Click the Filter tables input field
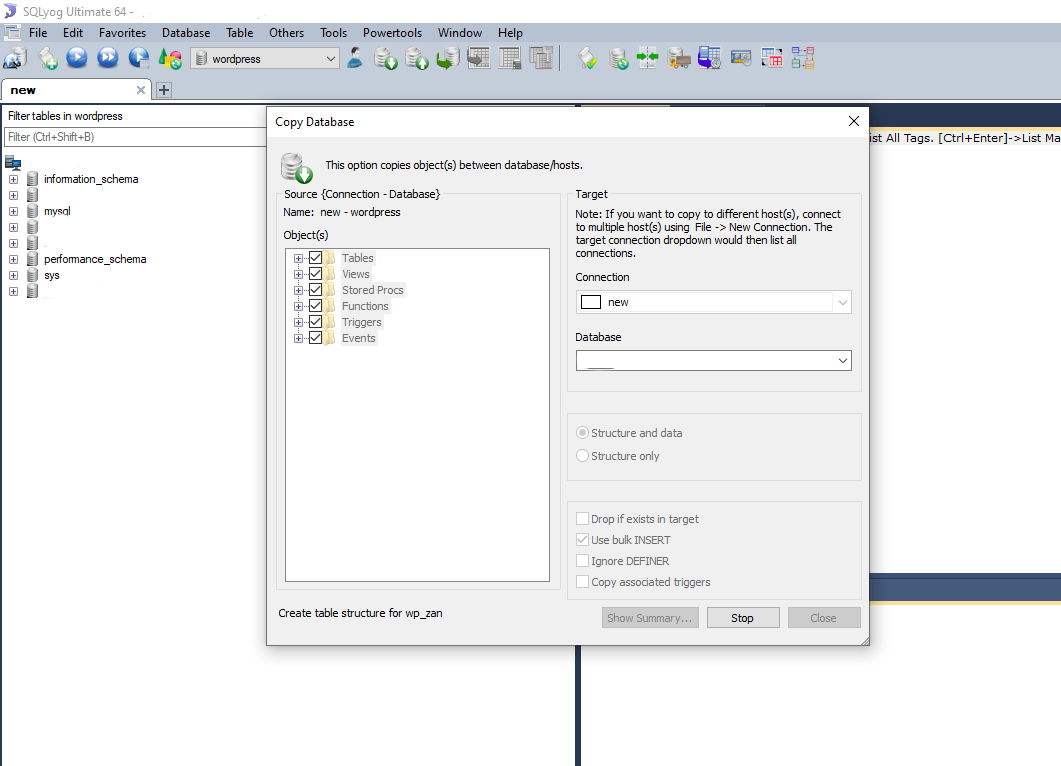 (135, 137)
